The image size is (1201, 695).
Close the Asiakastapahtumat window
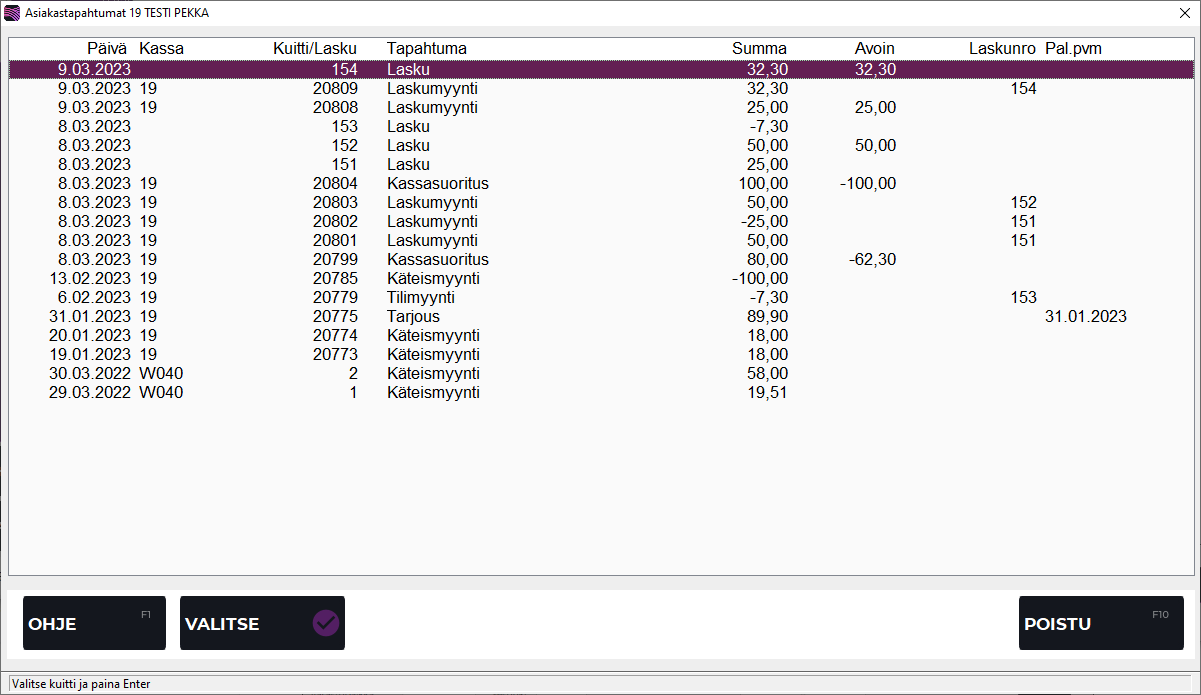1183,13
